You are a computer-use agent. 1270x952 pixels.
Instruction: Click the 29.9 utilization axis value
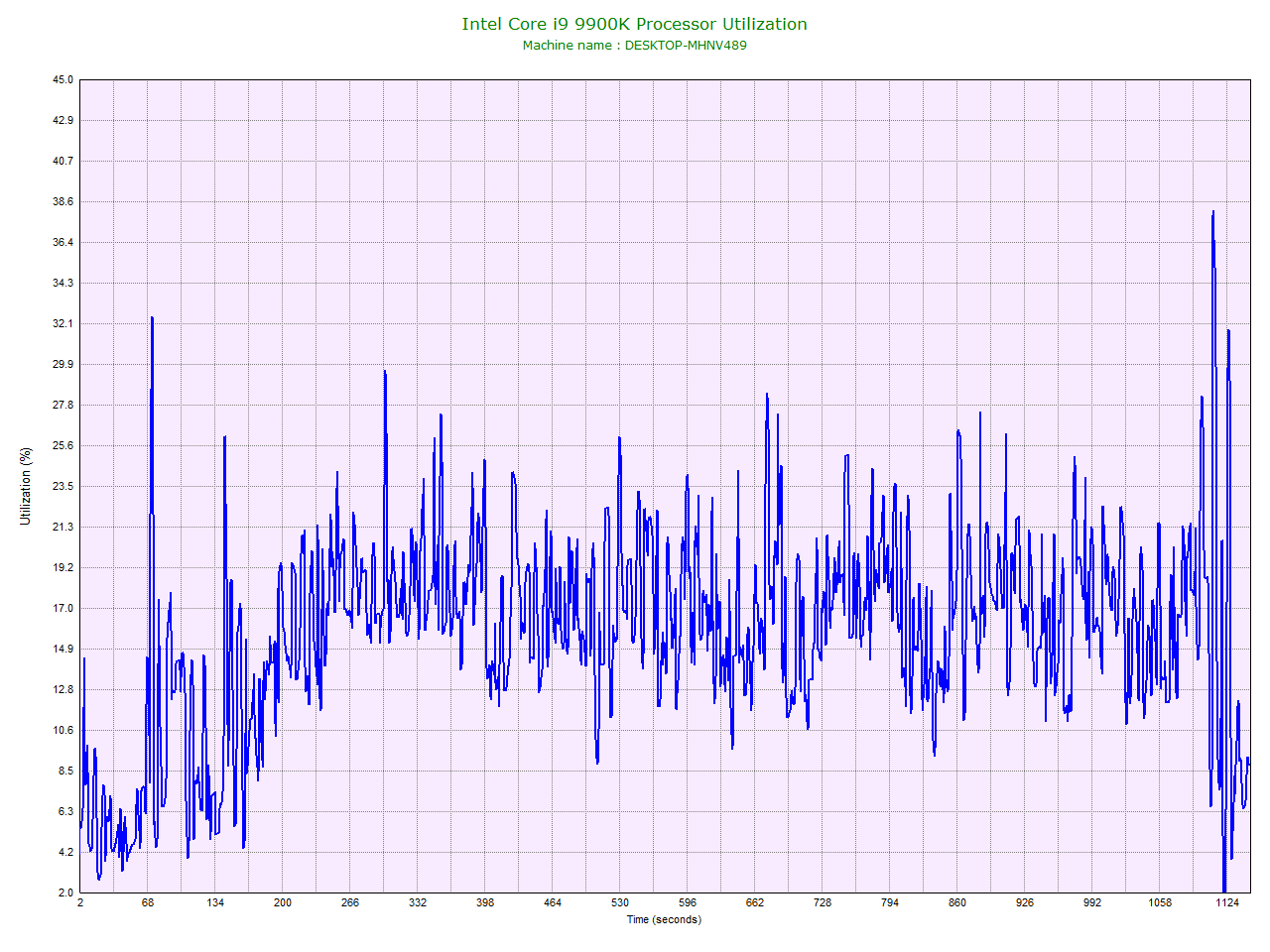[x=63, y=364]
